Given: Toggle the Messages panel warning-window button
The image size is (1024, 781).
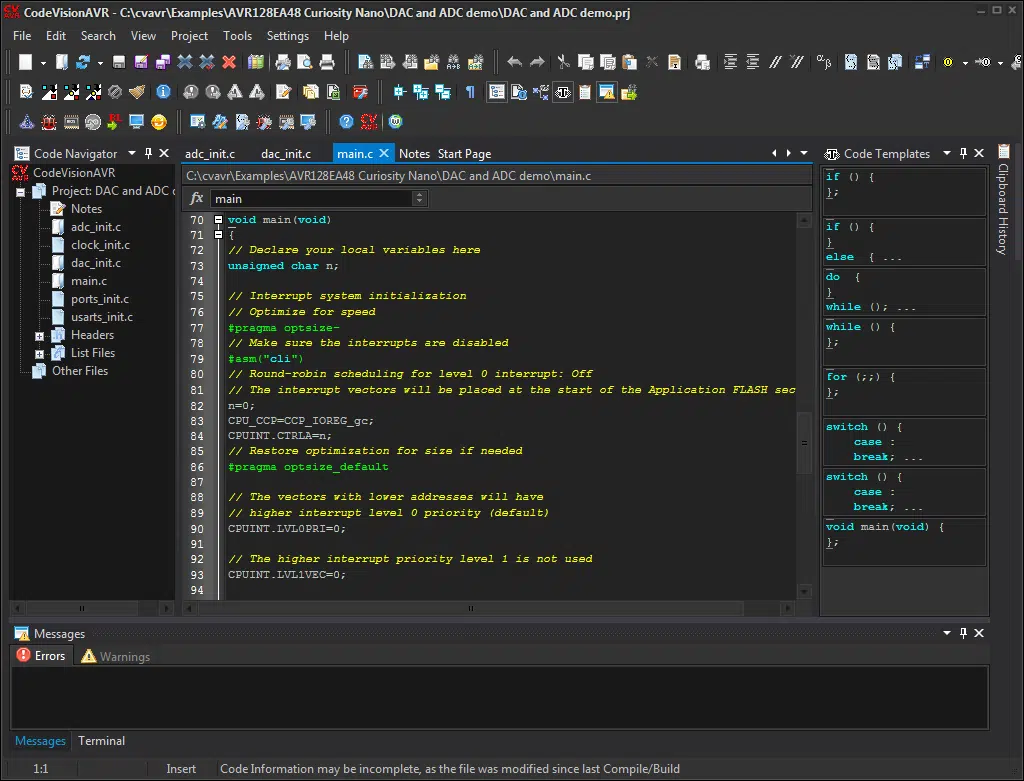Looking at the screenshot, I should (607, 92).
